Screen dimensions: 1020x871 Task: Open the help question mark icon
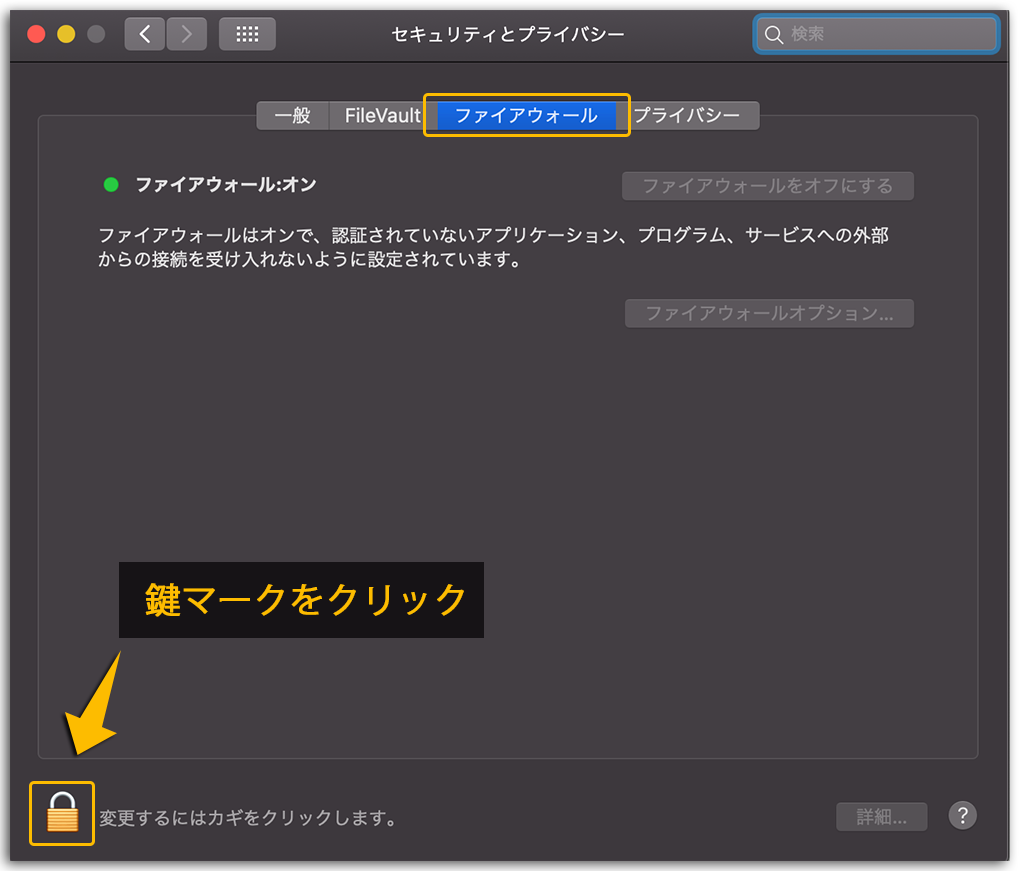[962, 816]
